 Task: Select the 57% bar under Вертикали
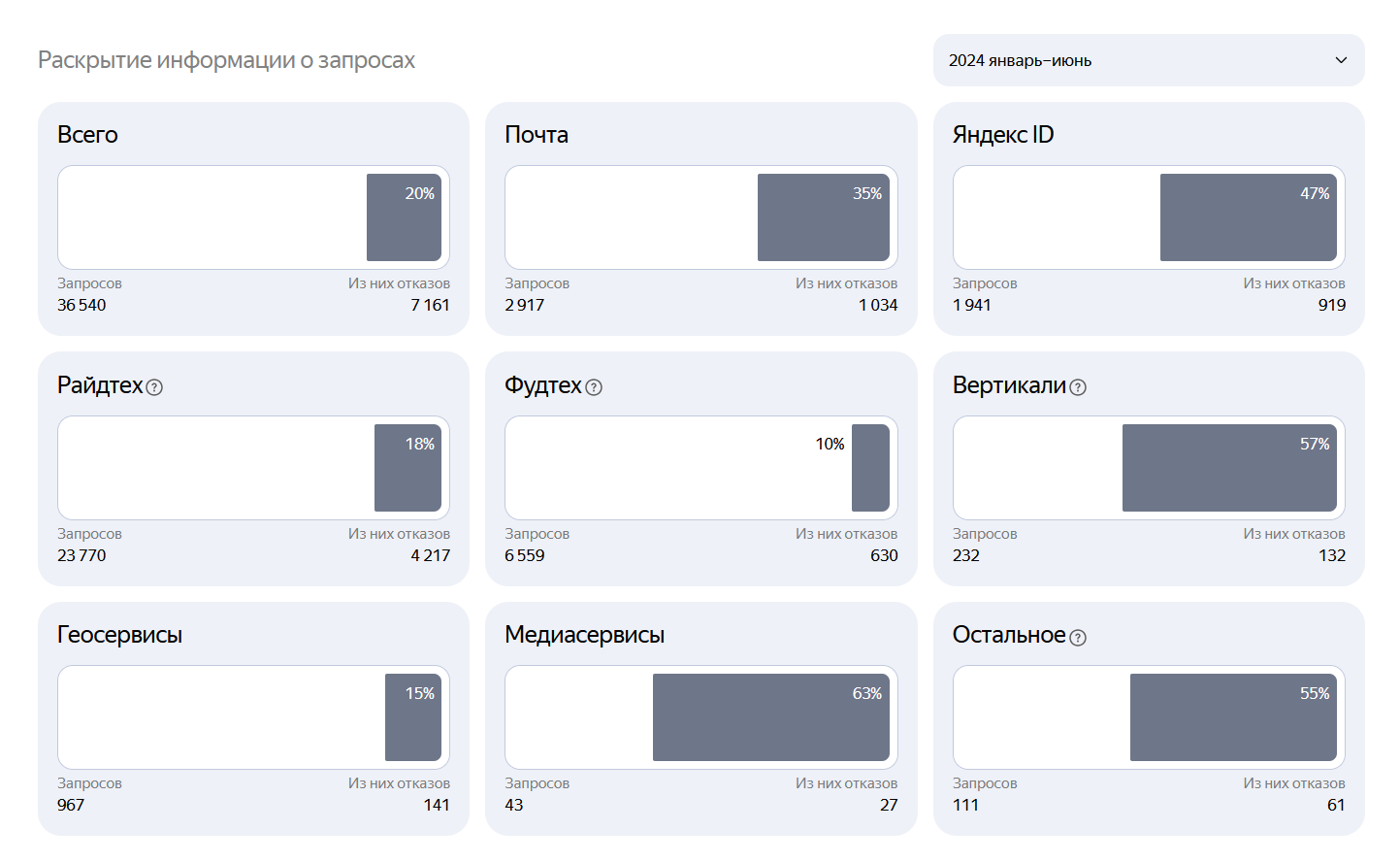[x=1229, y=468]
